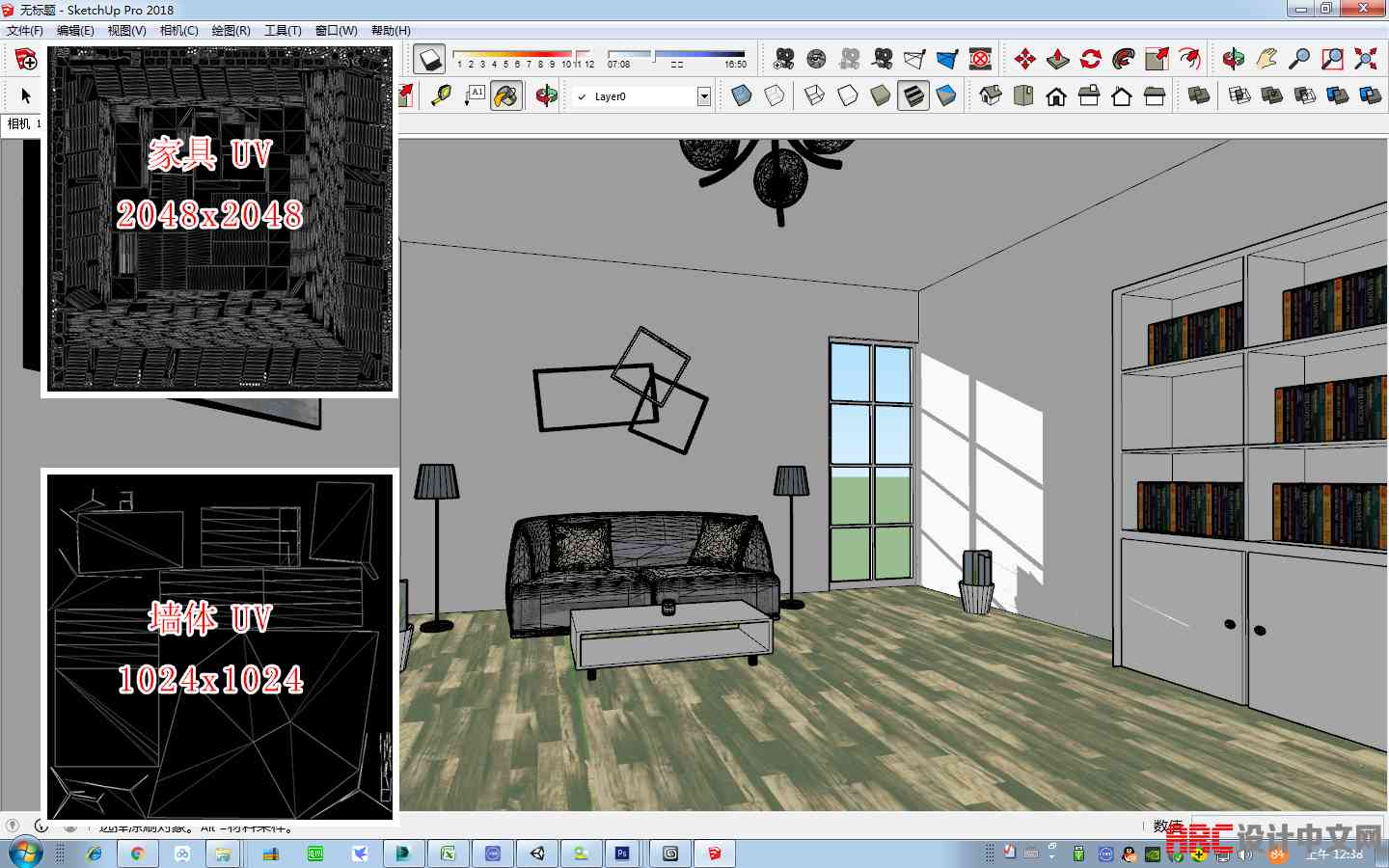Image resolution: width=1389 pixels, height=868 pixels.
Task: Select the Push/Pull tool
Action: [x=1058, y=59]
